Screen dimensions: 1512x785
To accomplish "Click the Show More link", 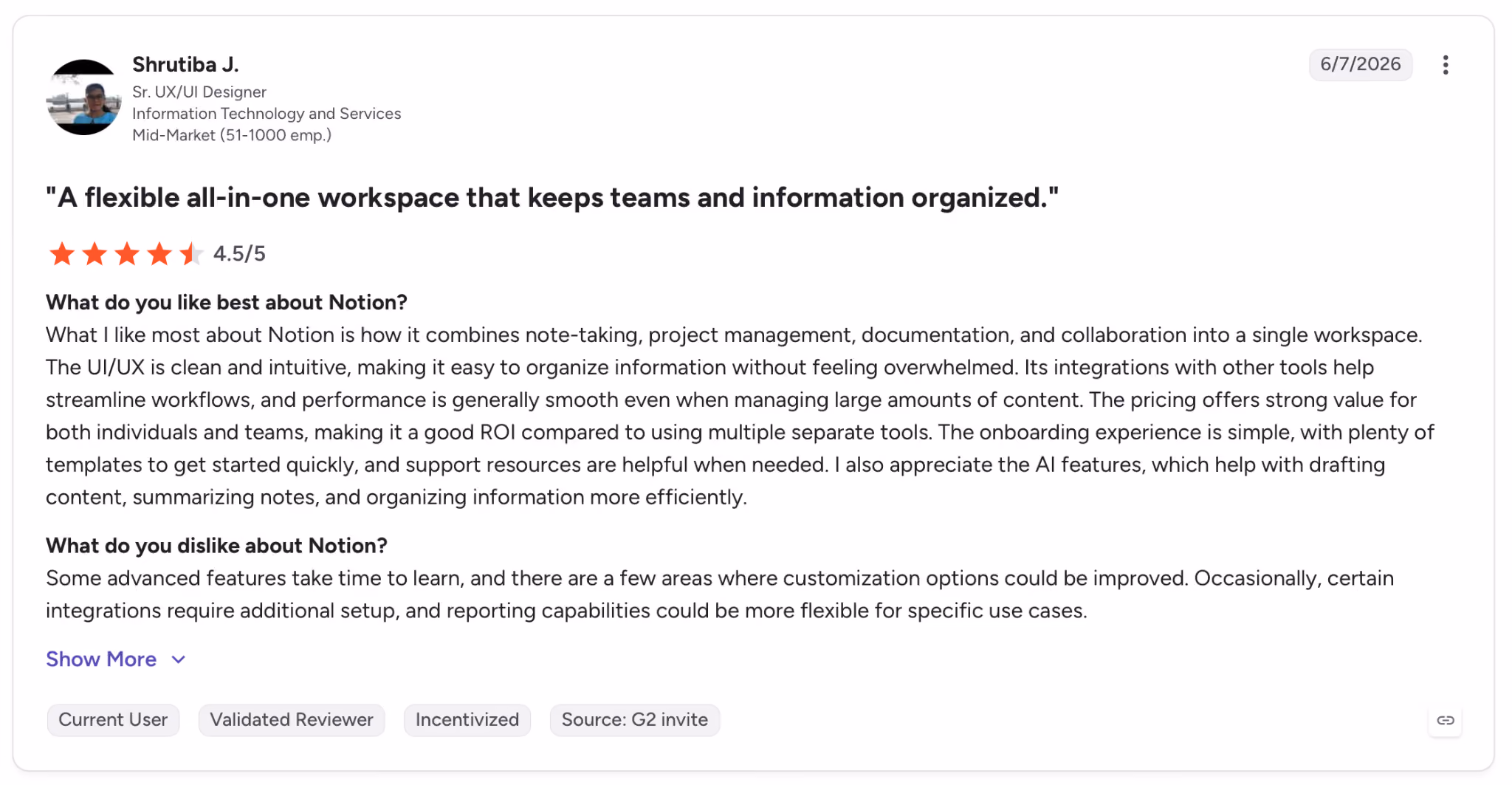I will pos(101,659).
